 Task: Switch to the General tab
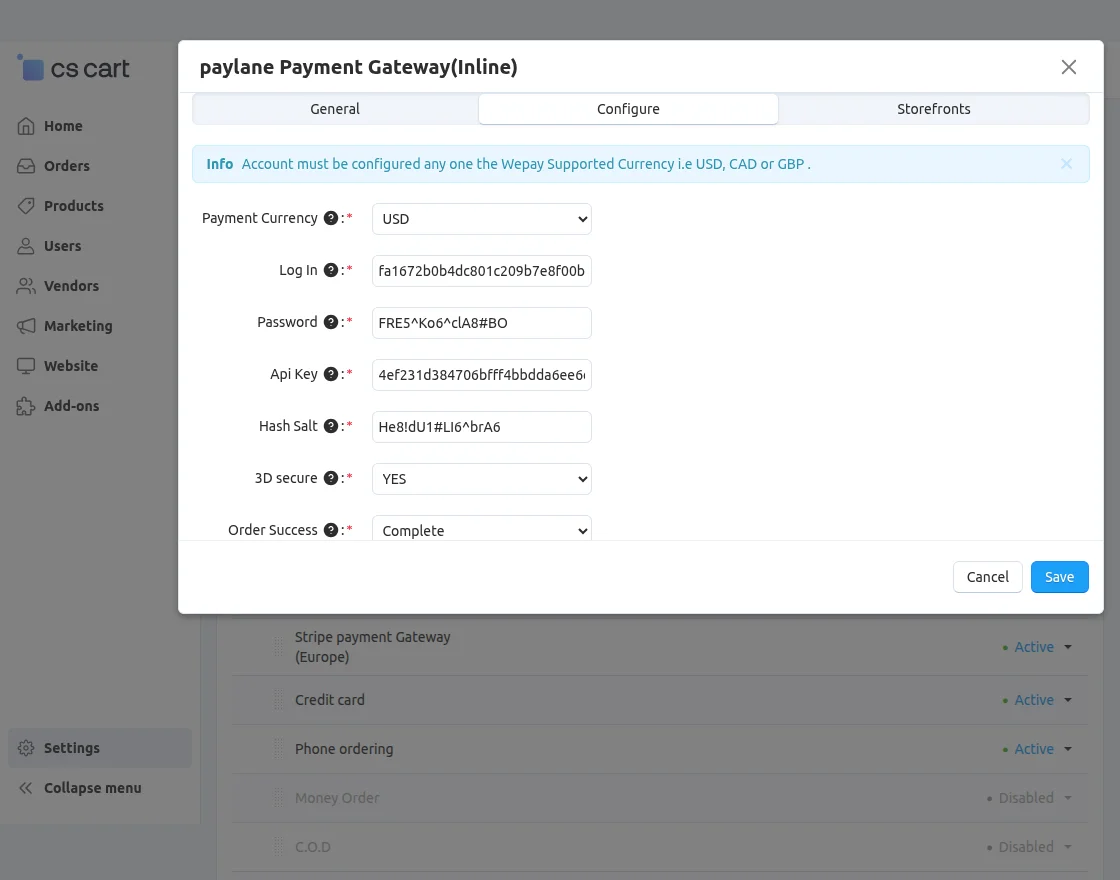(335, 109)
